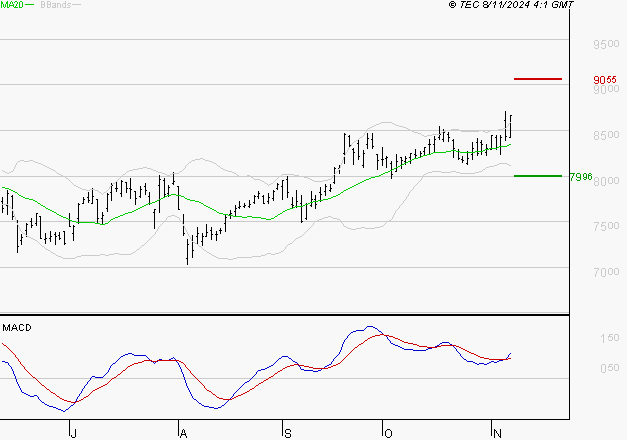The height and width of the screenshot is (440, 627).
Task: Click the 050 MACD axis label
Action: click(x=610, y=368)
